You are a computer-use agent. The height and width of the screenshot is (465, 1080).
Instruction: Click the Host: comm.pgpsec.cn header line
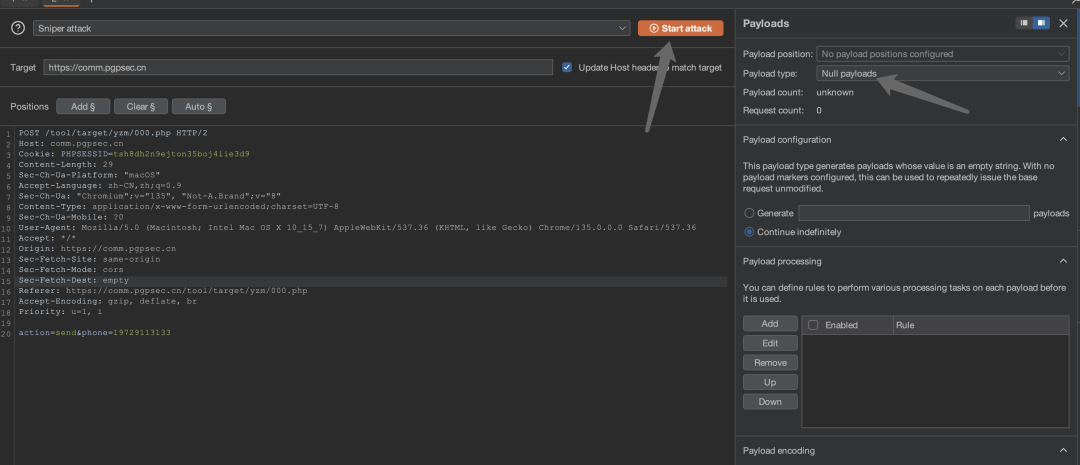click(71, 143)
